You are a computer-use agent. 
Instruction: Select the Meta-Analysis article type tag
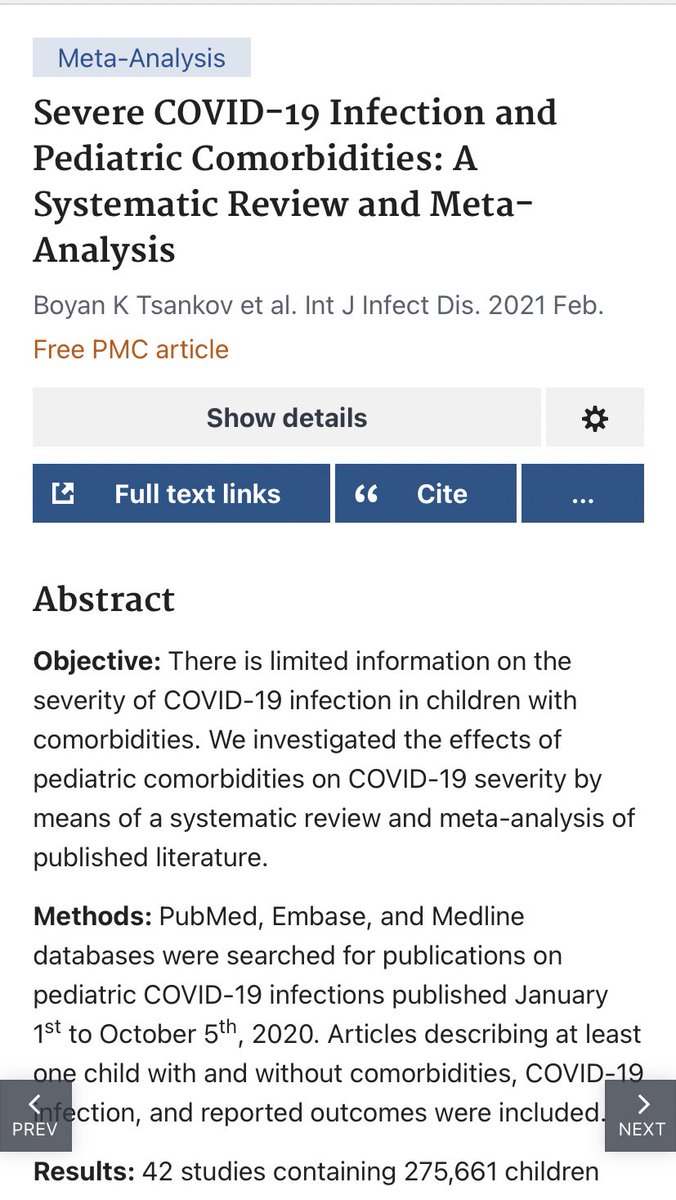142,58
